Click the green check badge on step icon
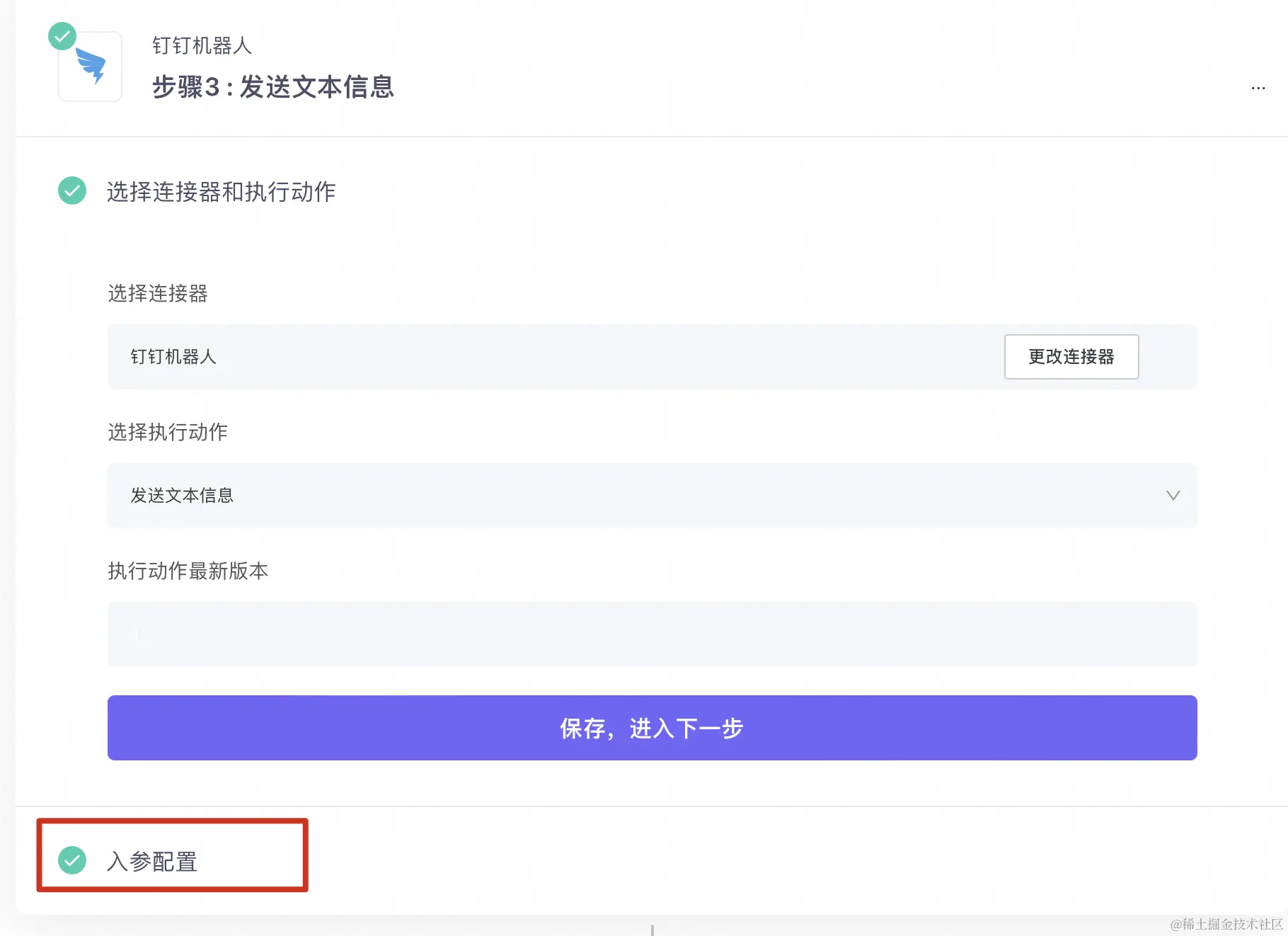The width and height of the screenshot is (1288, 936). (62, 35)
